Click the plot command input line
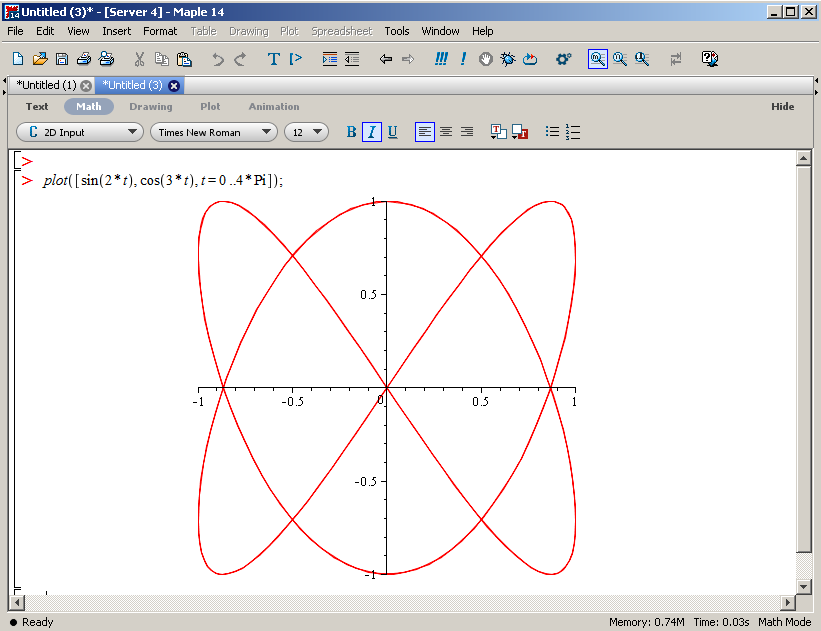 tap(163, 181)
